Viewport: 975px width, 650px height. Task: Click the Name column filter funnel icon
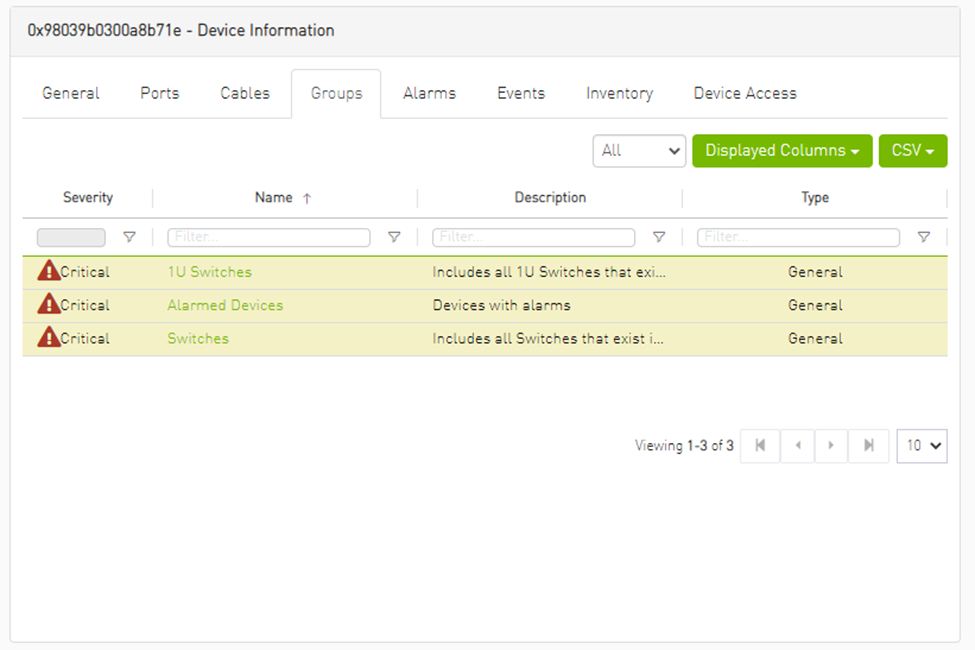coord(394,237)
